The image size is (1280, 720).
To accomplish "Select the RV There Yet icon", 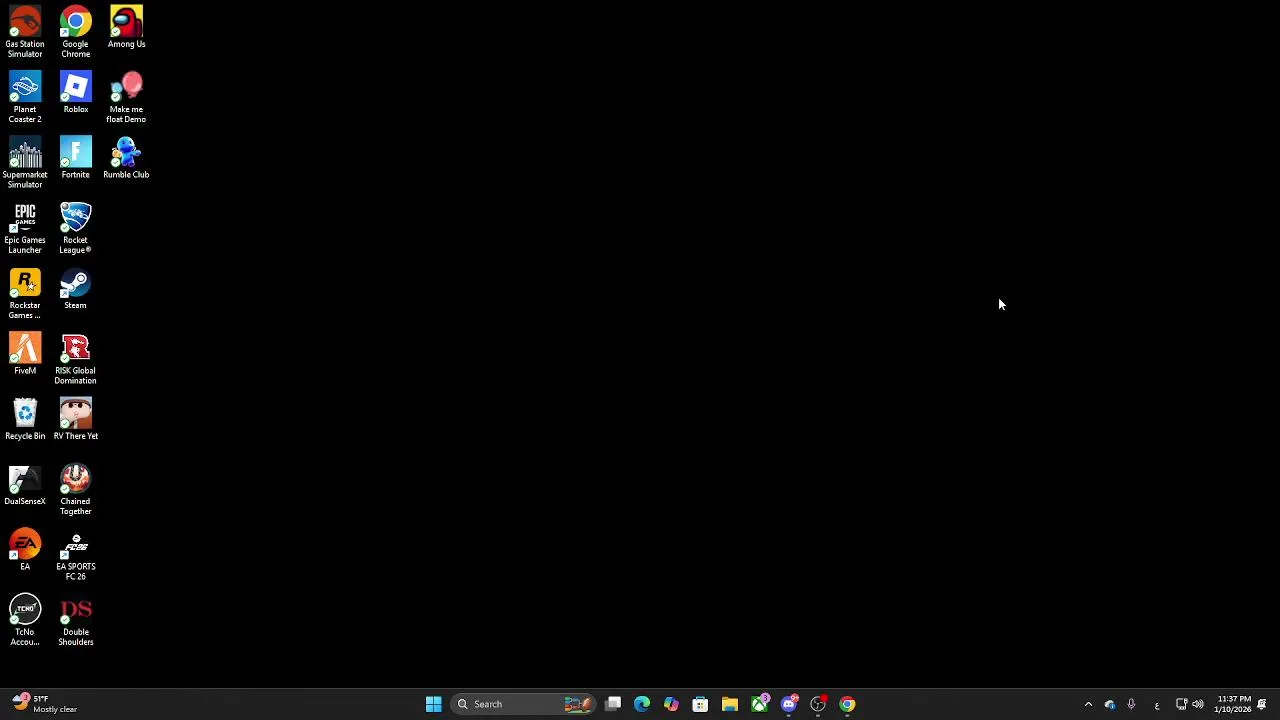I will pyautogui.click(x=75, y=419).
